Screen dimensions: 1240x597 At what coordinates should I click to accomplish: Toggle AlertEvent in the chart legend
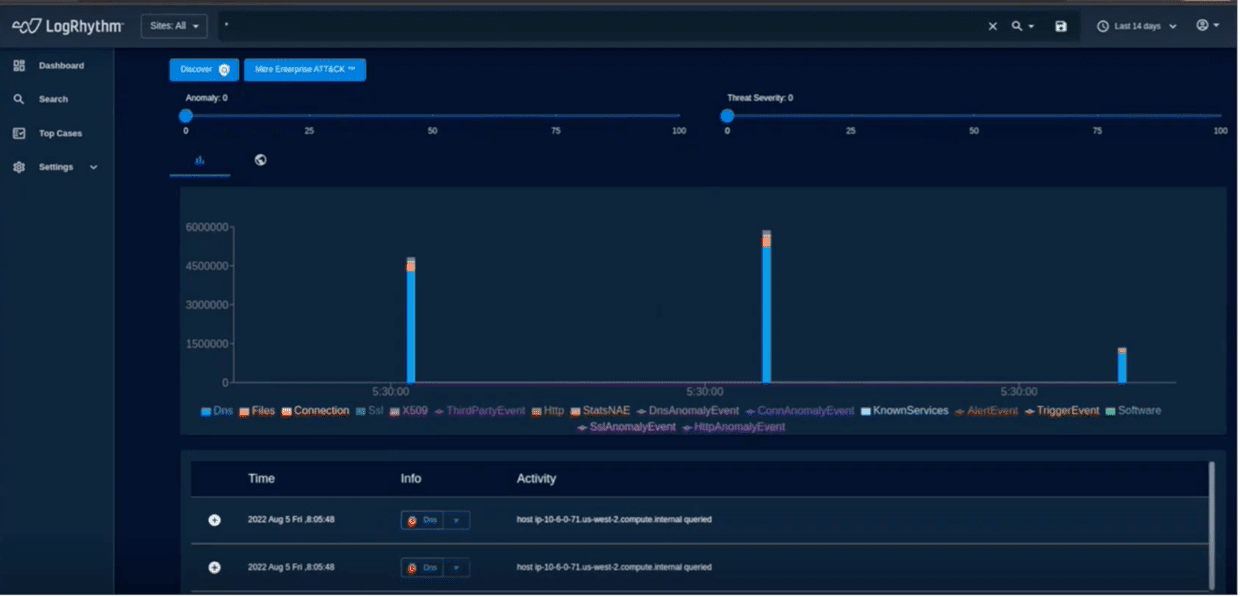986,411
